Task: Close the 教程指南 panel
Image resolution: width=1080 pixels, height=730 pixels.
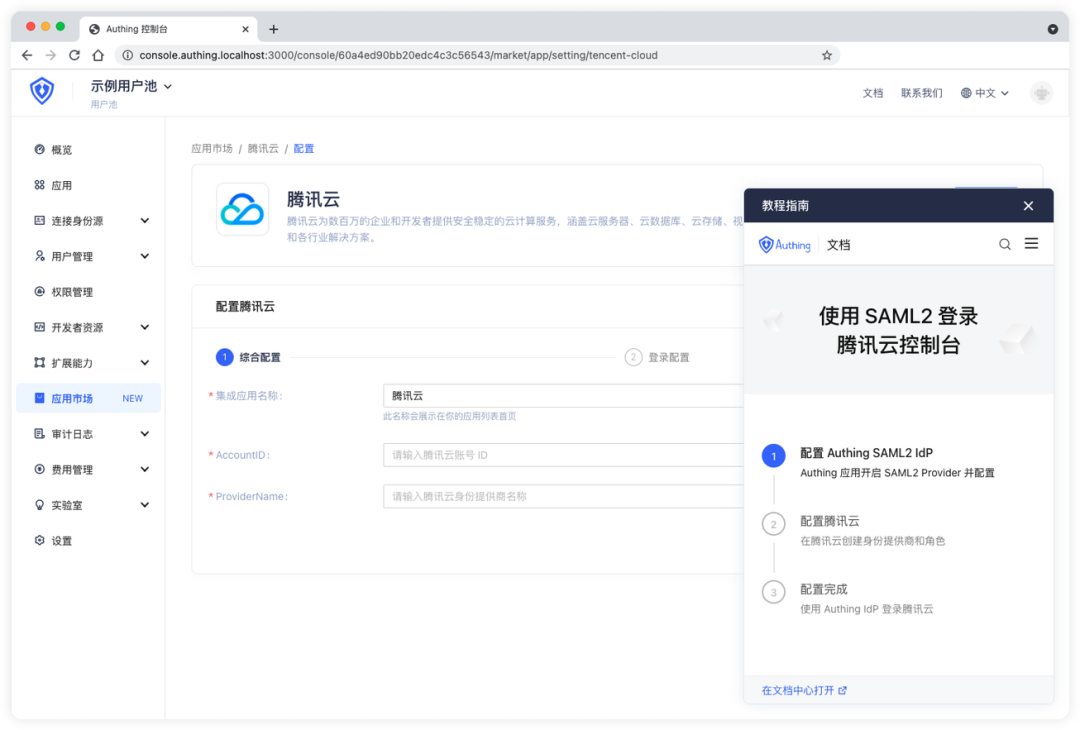Action: [x=1028, y=206]
